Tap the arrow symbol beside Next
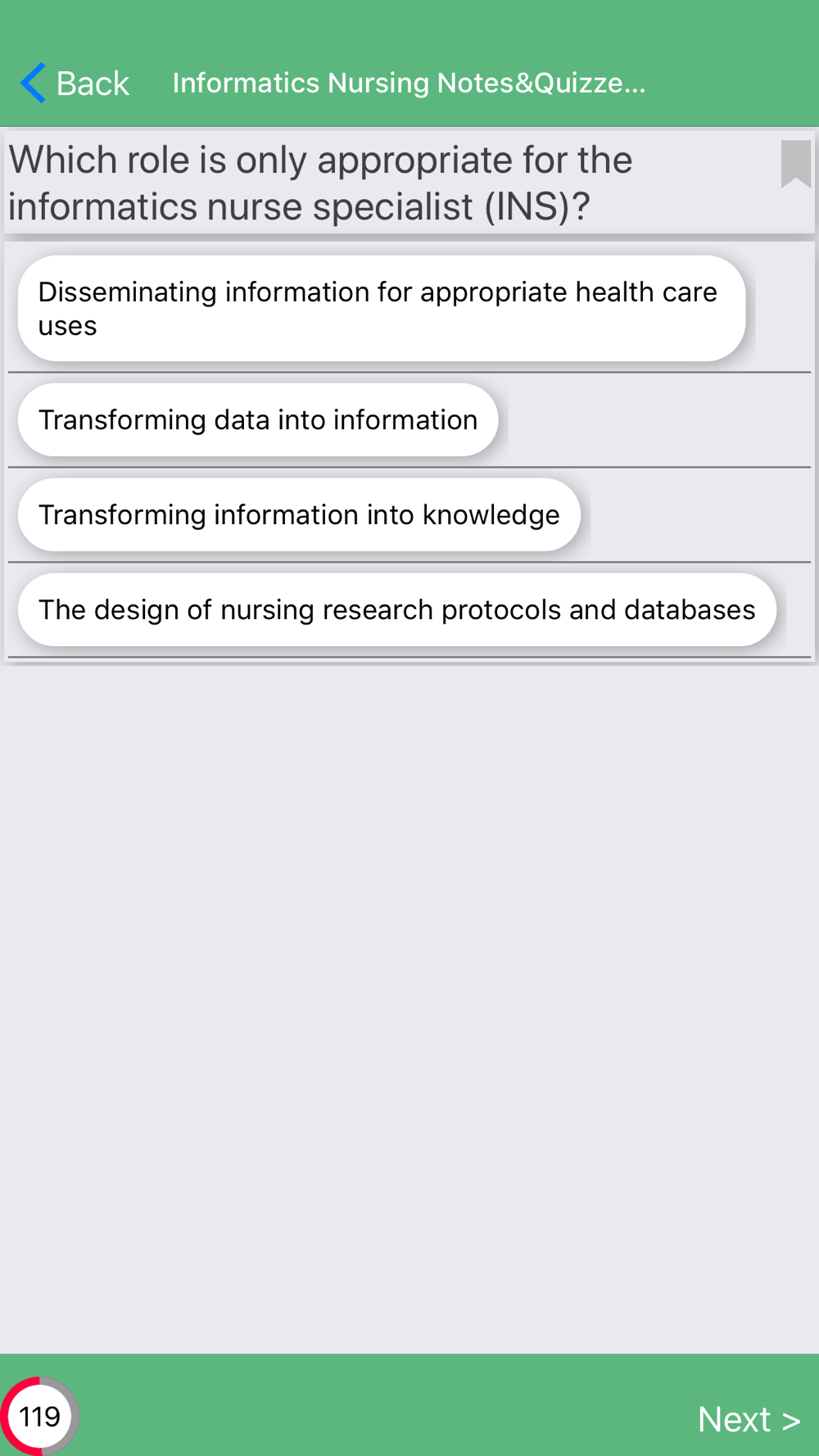 tap(791, 1420)
